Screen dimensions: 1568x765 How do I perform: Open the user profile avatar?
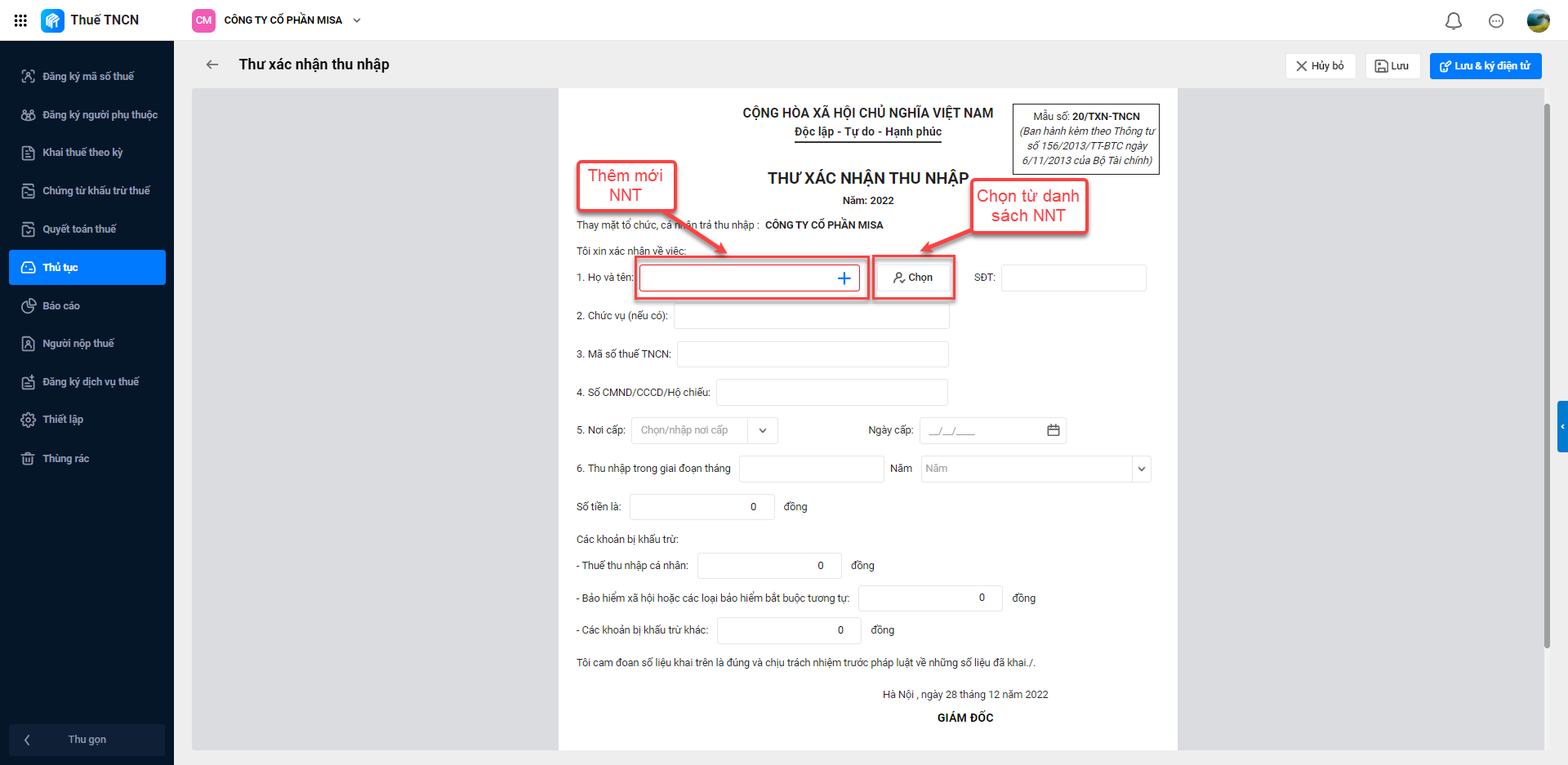tap(1538, 21)
